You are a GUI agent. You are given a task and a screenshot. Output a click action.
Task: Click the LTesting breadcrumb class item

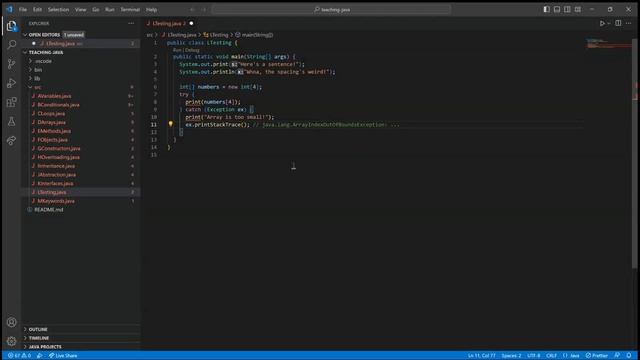click(216, 35)
